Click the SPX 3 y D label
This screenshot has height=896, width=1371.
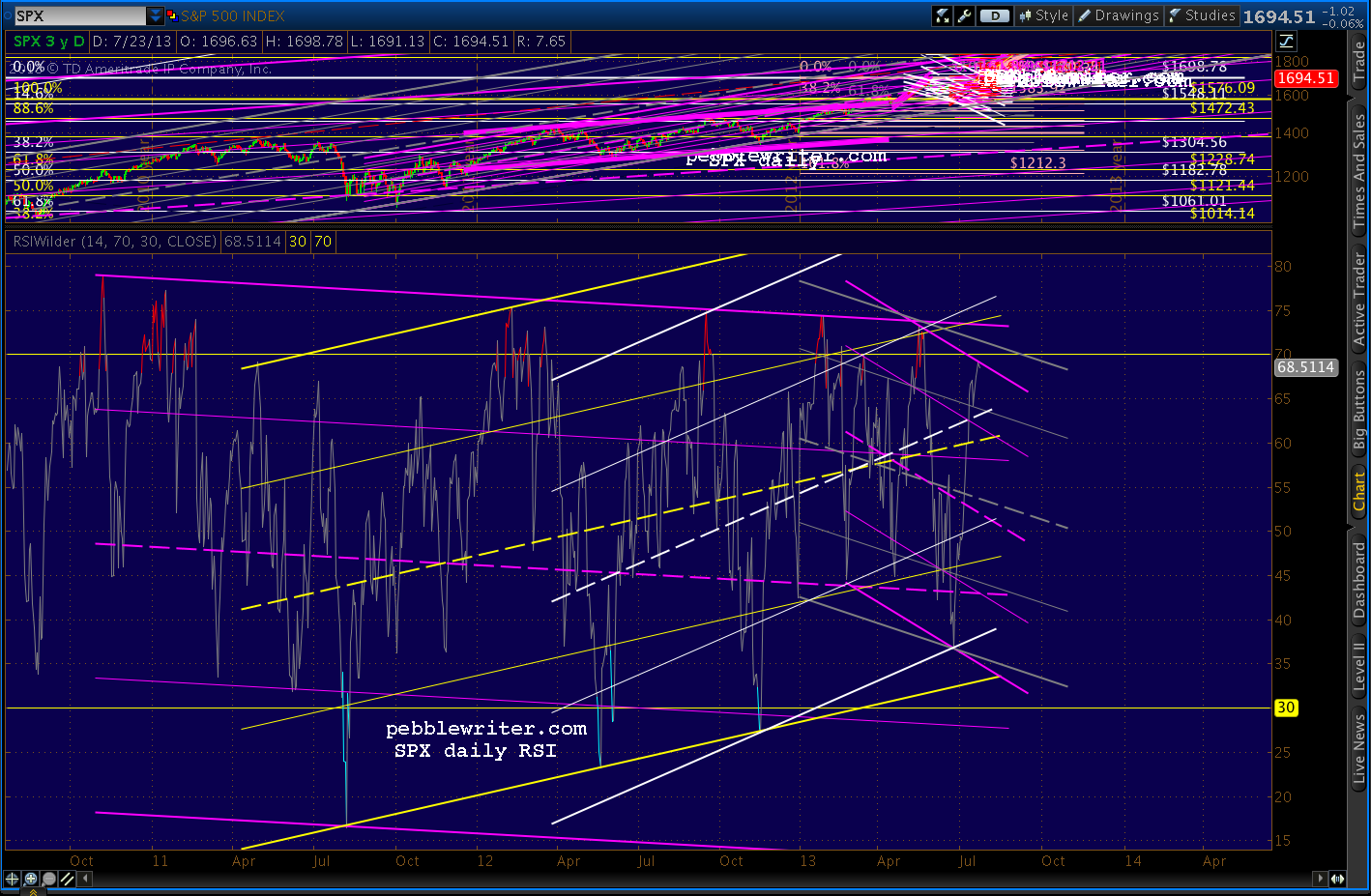pyautogui.click(x=48, y=41)
